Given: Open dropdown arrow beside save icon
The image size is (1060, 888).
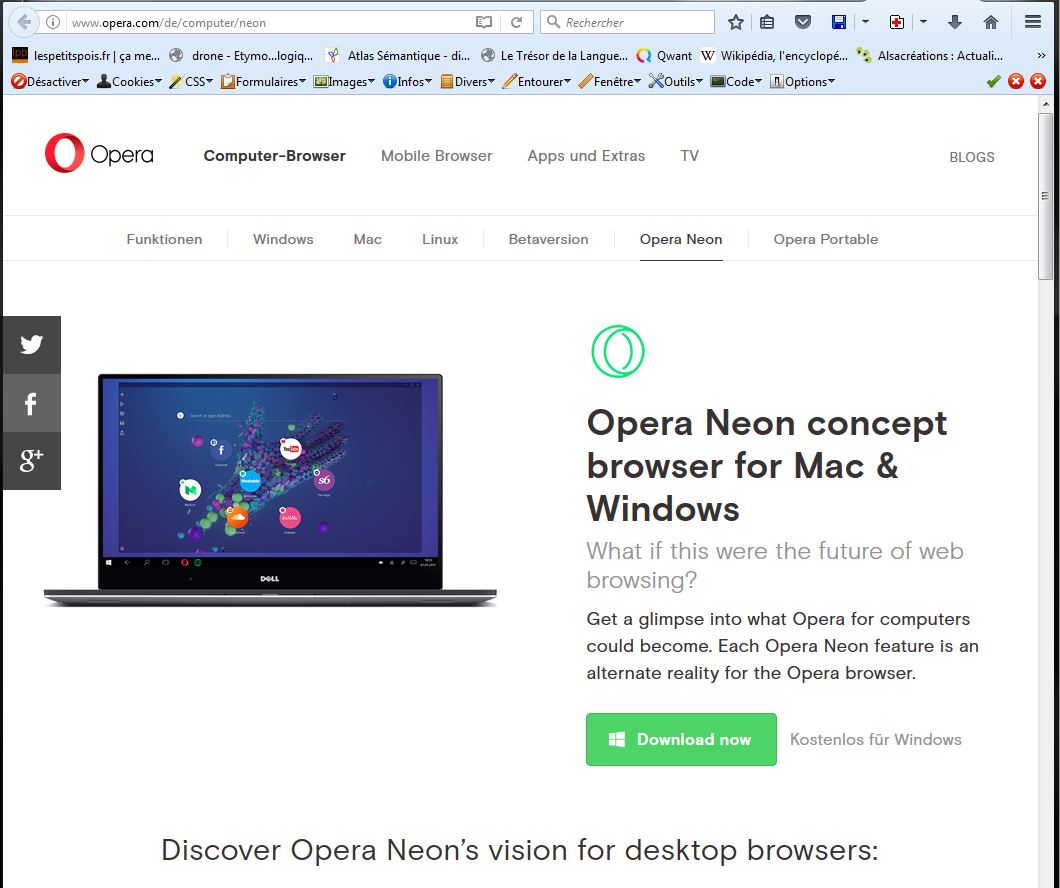Looking at the screenshot, I should 865,22.
